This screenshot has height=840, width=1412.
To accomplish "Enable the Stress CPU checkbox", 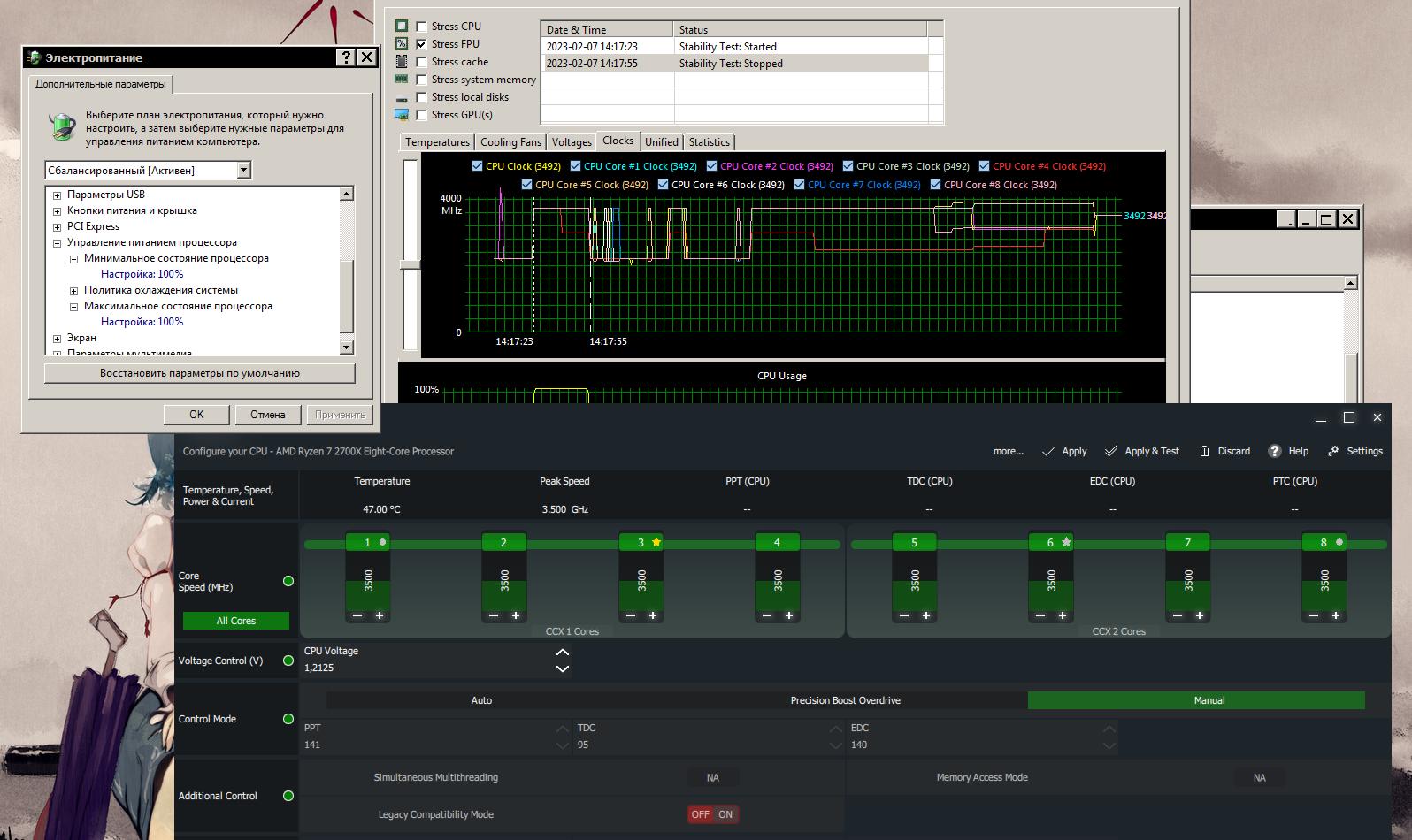I will (421, 27).
